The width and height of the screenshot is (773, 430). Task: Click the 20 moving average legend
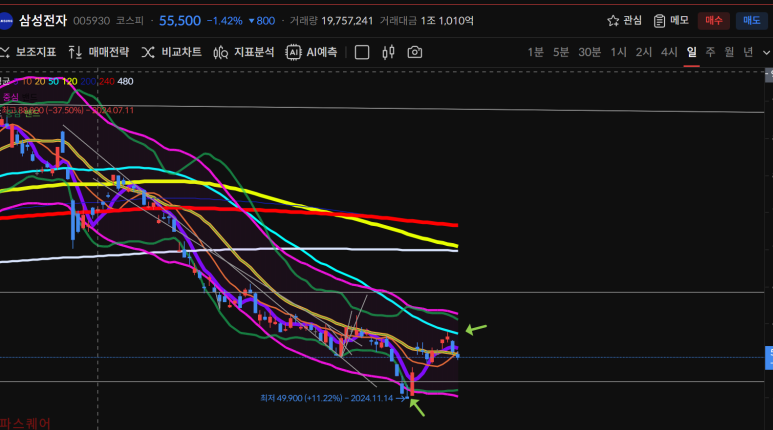tap(40, 81)
